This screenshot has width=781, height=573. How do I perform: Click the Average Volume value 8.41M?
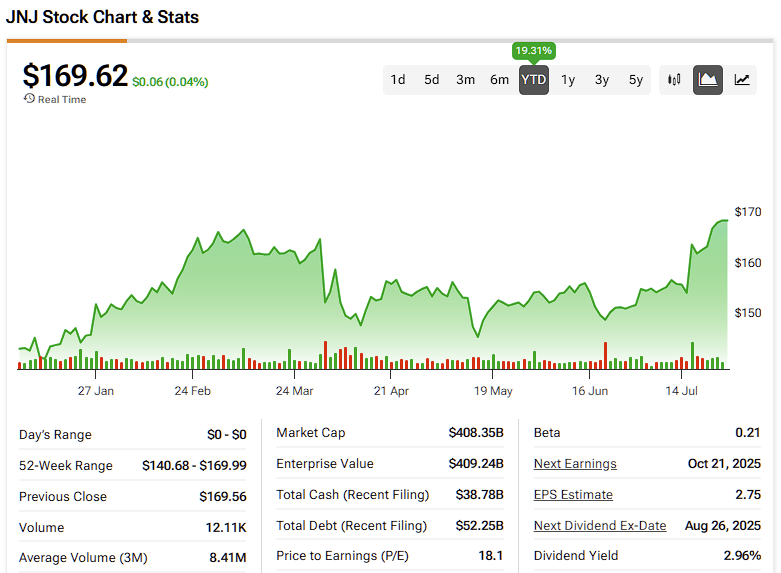click(x=228, y=558)
